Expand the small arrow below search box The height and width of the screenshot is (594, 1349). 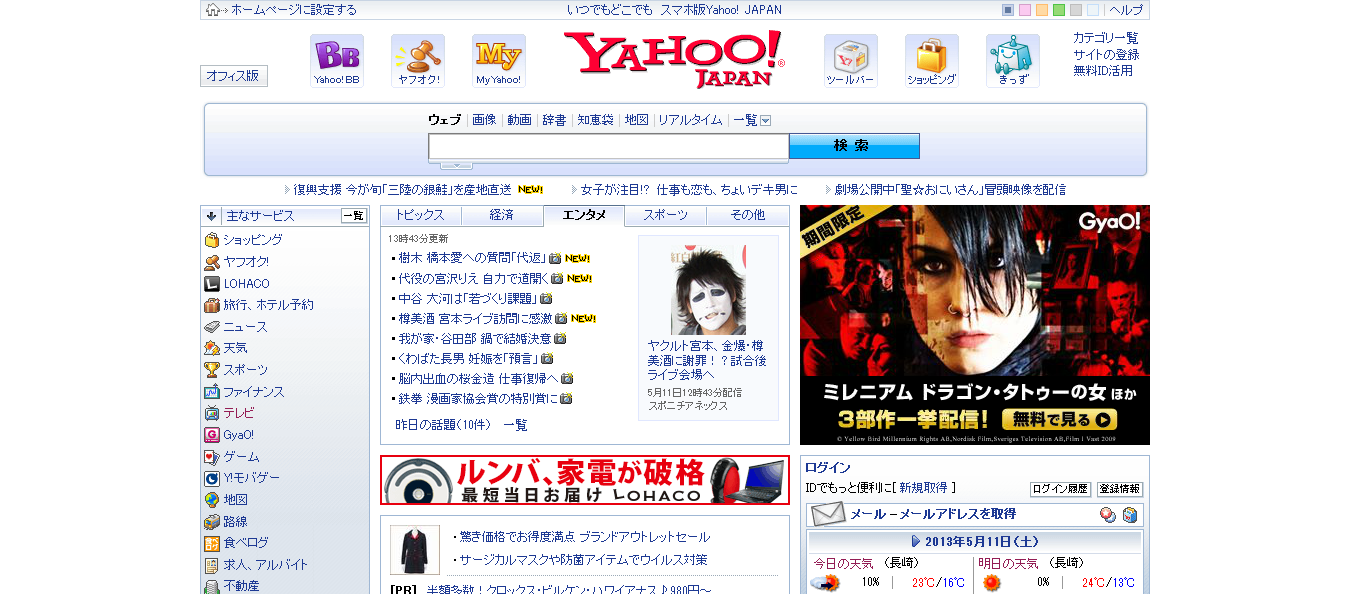pos(455,165)
